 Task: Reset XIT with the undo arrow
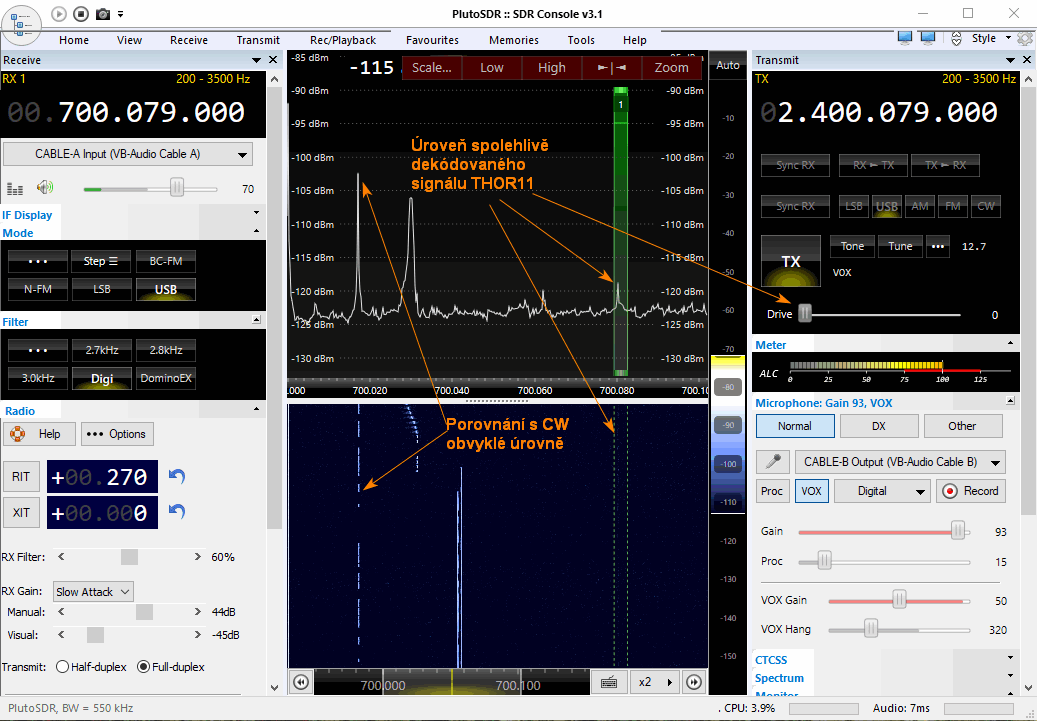177,512
